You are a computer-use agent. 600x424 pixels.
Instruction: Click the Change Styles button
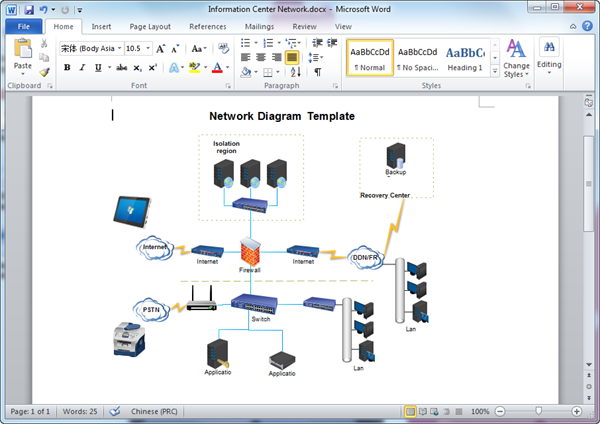tap(516, 58)
